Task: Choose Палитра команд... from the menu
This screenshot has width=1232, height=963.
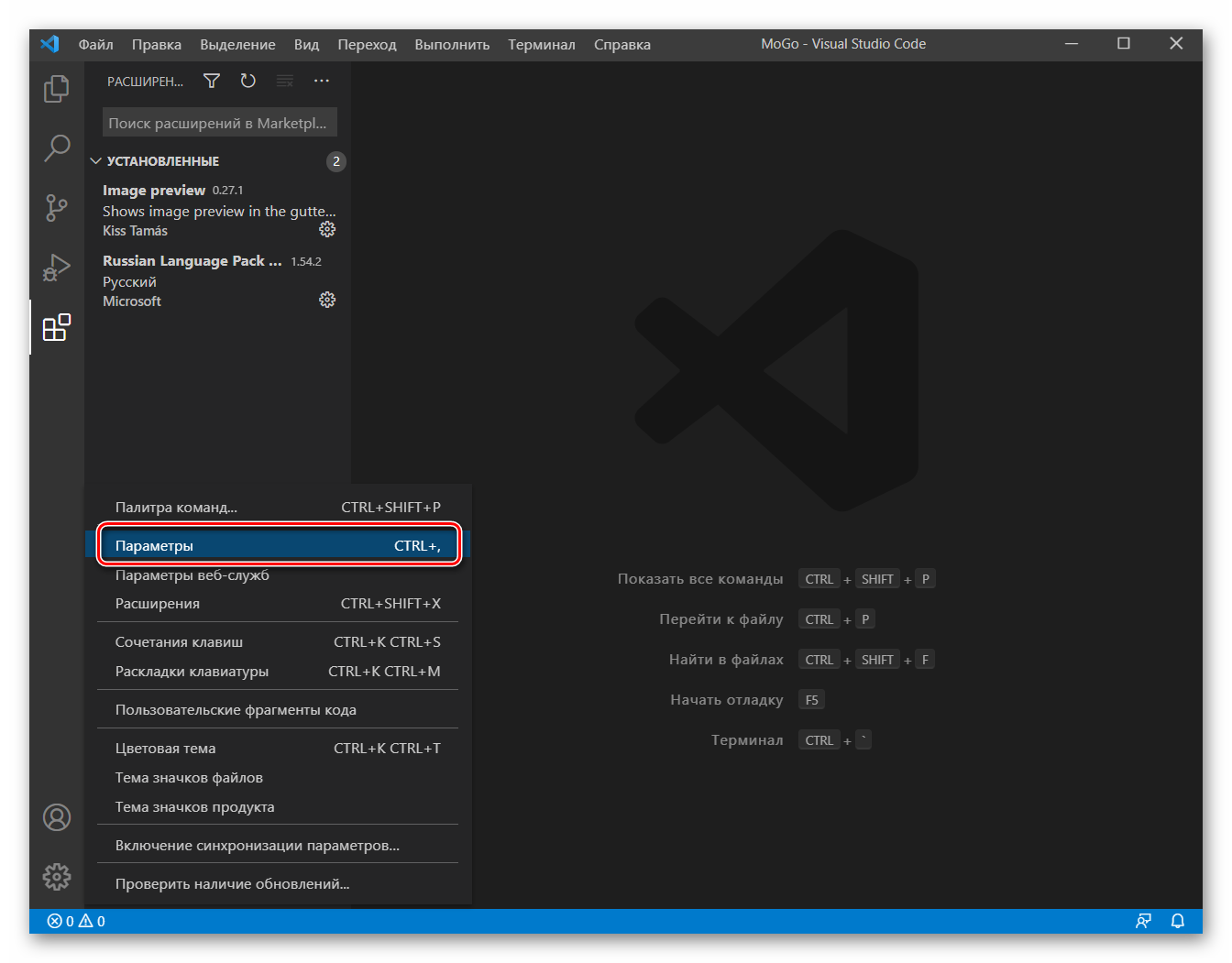Action: 278,507
